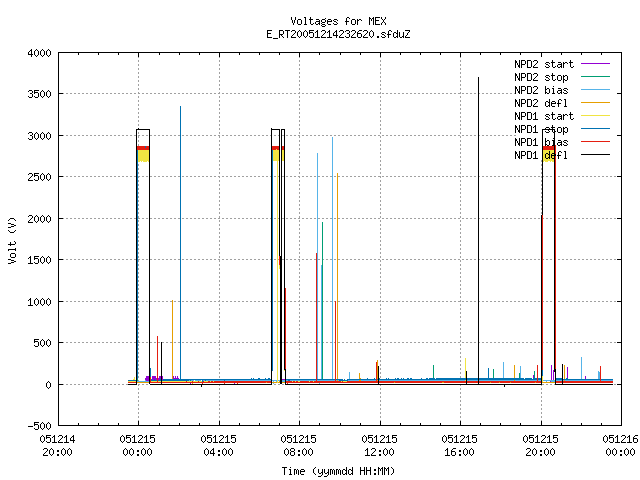
Task: Click the 1500 y-axis tick label
Action: 40,260
